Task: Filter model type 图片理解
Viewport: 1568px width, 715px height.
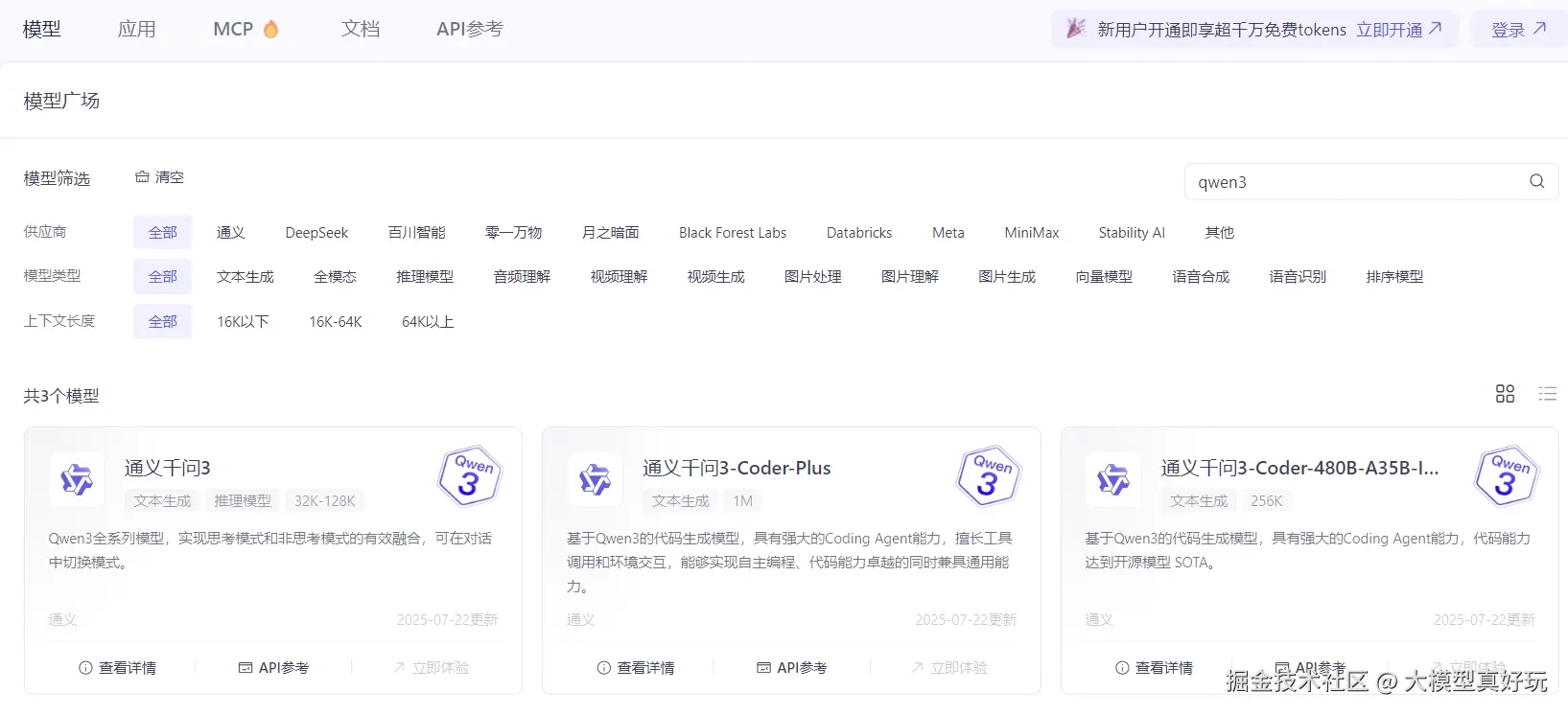Action: coord(910,277)
